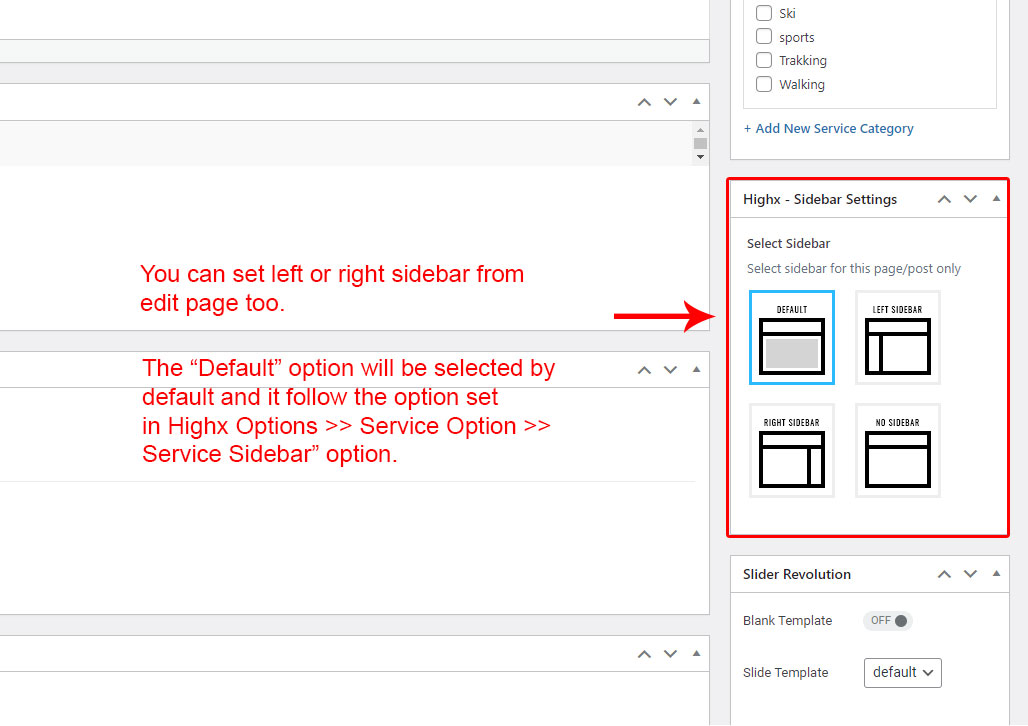Click the Highx - Sidebar Settings header
Viewport: 1028px width, 726px height.
820,199
